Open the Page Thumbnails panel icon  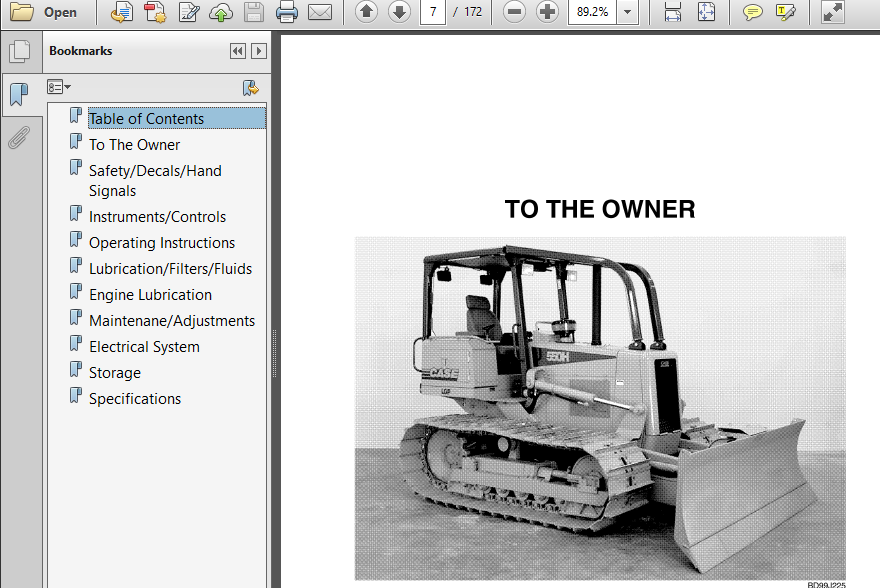(x=20, y=52)
